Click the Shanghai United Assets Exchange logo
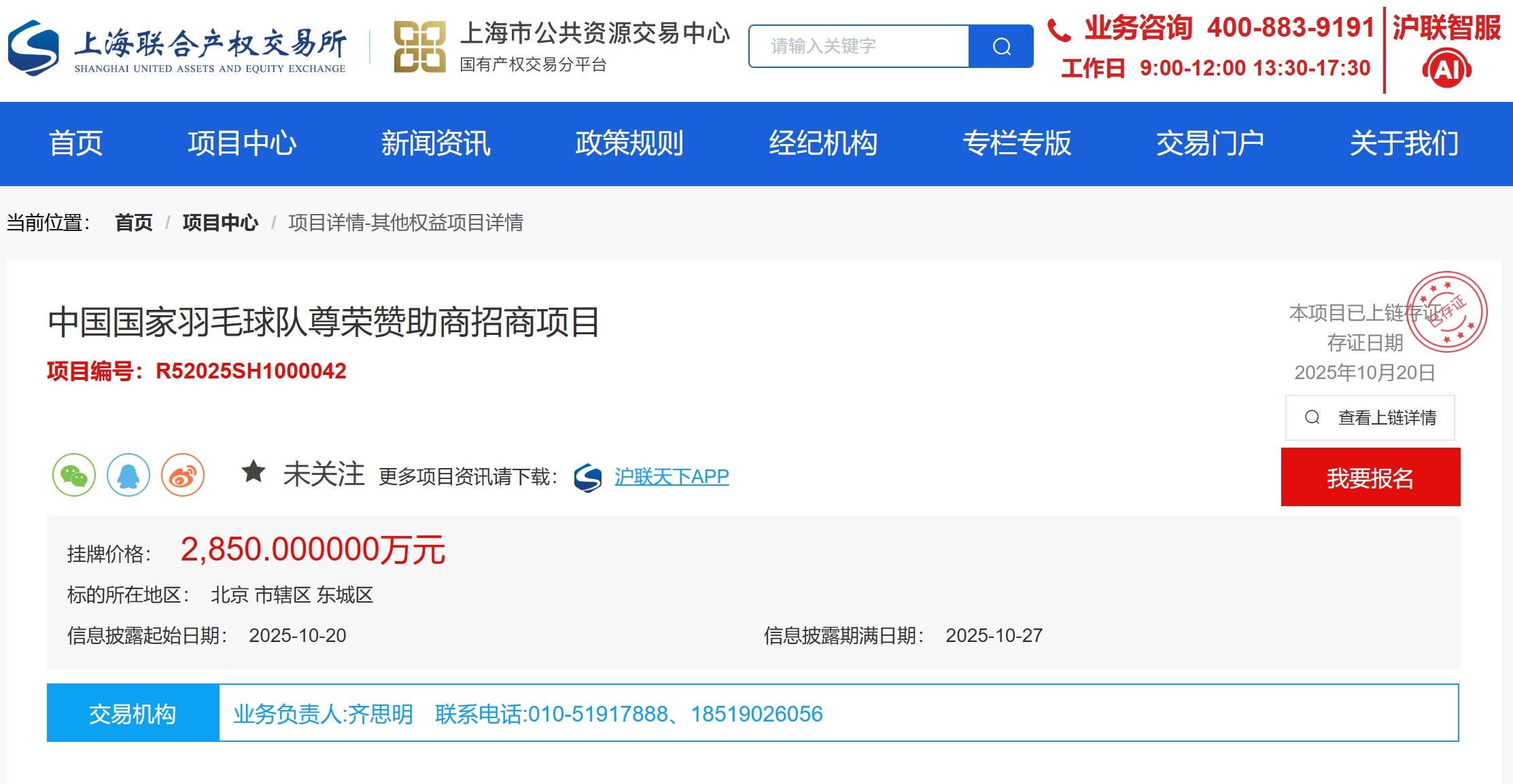This screenshot has width=1513, height=784. (x=177, y=48)
